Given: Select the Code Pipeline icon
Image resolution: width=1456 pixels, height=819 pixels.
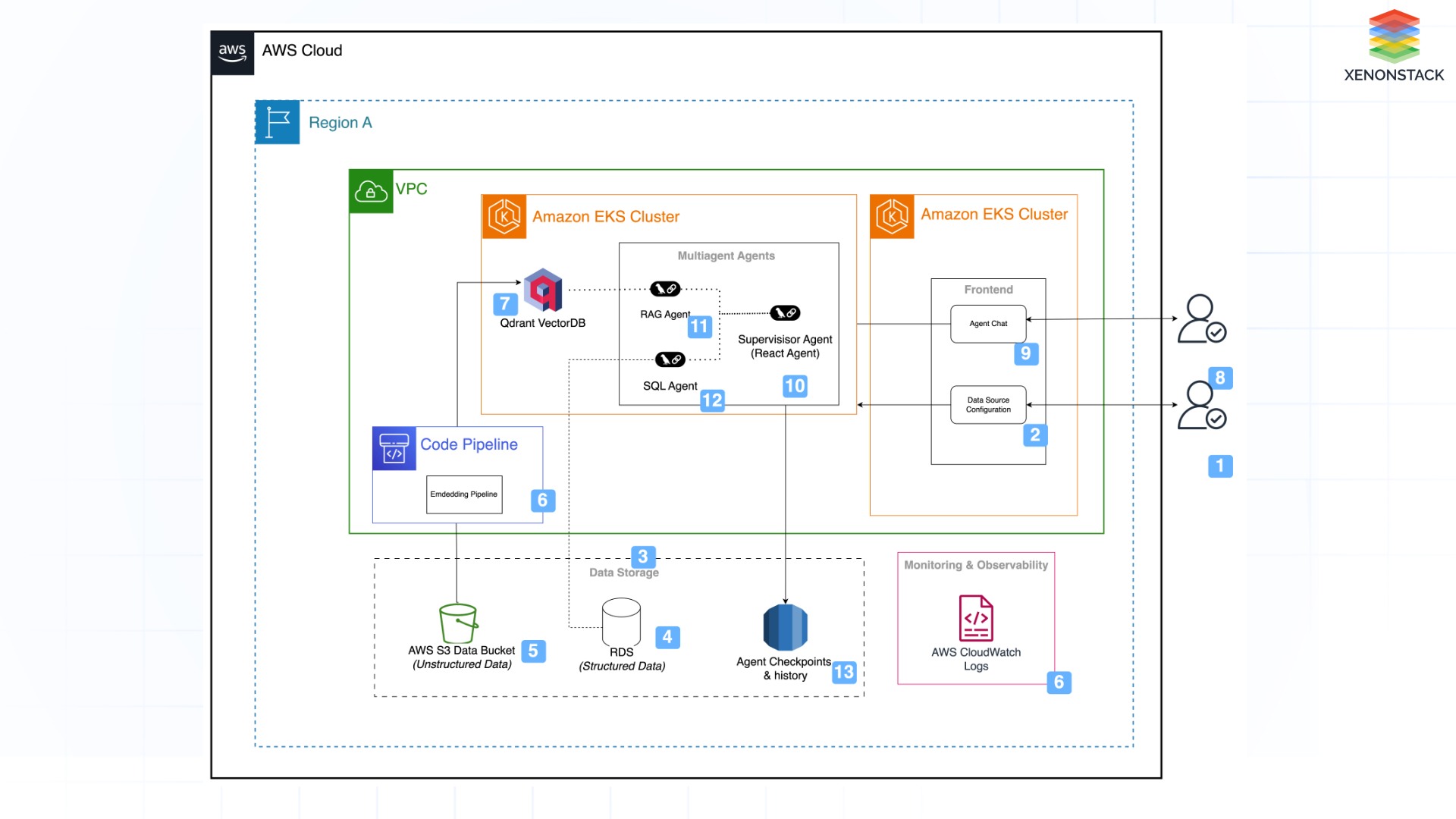Looking at the screenshot, I should pos(394,448).
